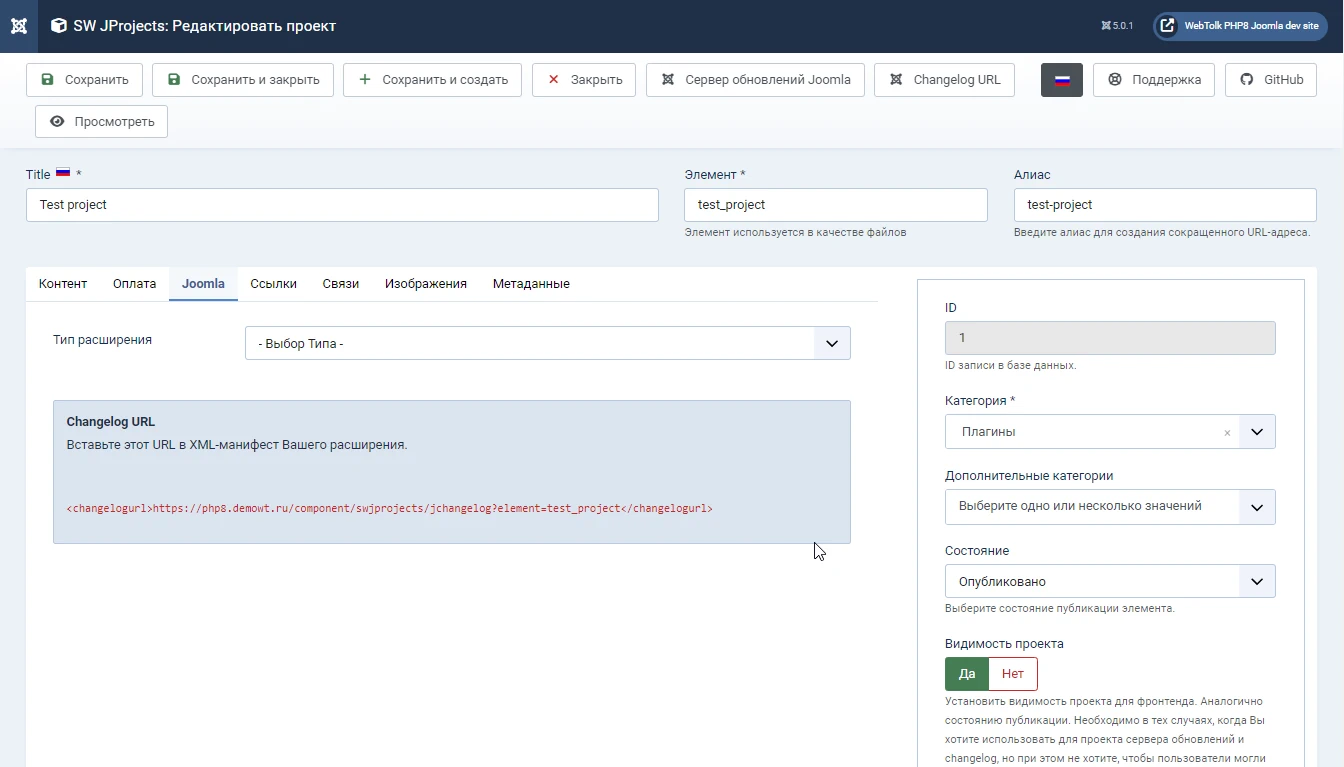Click Сохранить и закрыть button
The image size is (1344, 767).
click(x=243, y=80)
